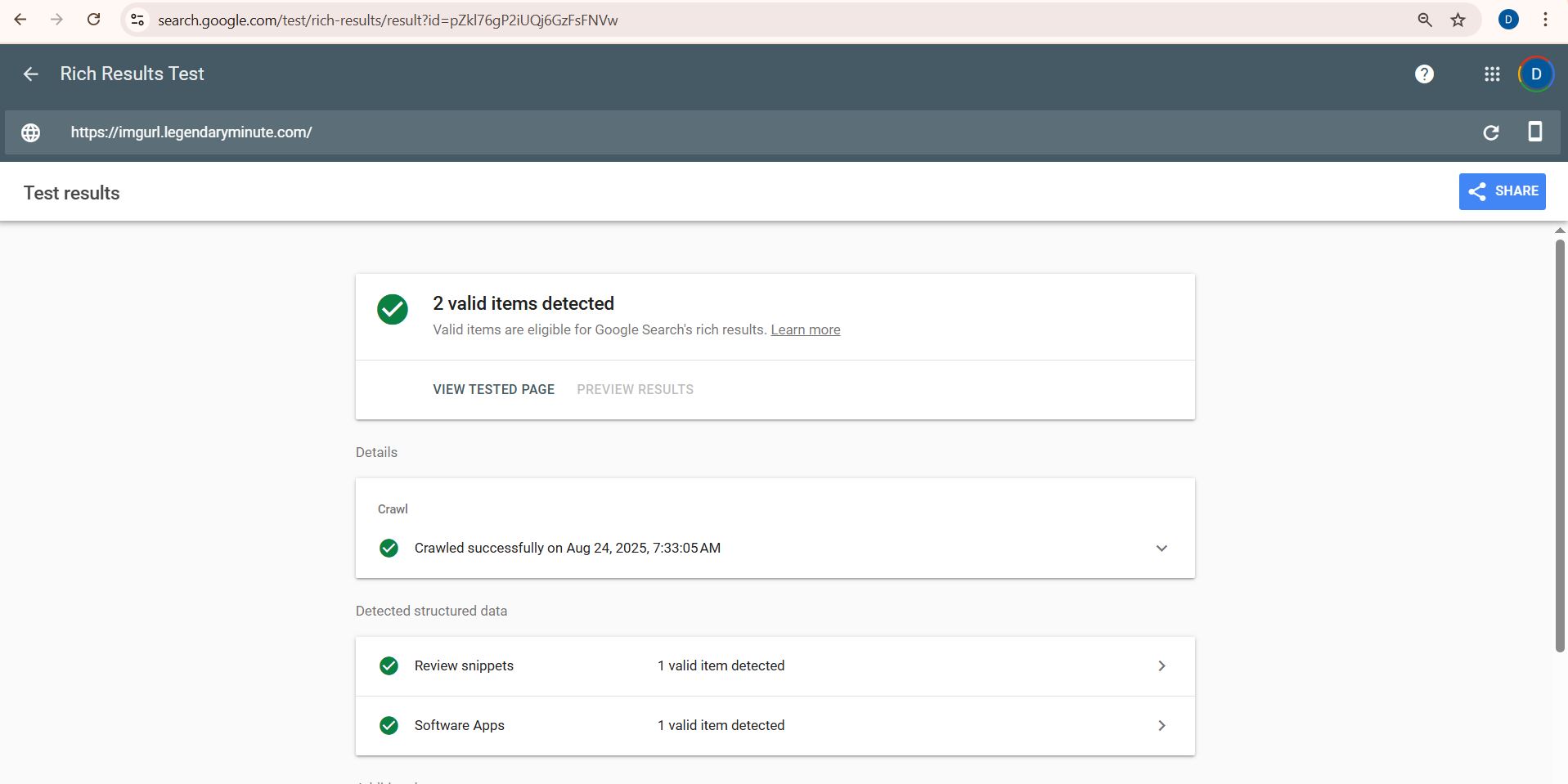The width and height of the screenshot is (1568, 784).
Task: Click the crawl success green check icon
Action: click(389, 548)
